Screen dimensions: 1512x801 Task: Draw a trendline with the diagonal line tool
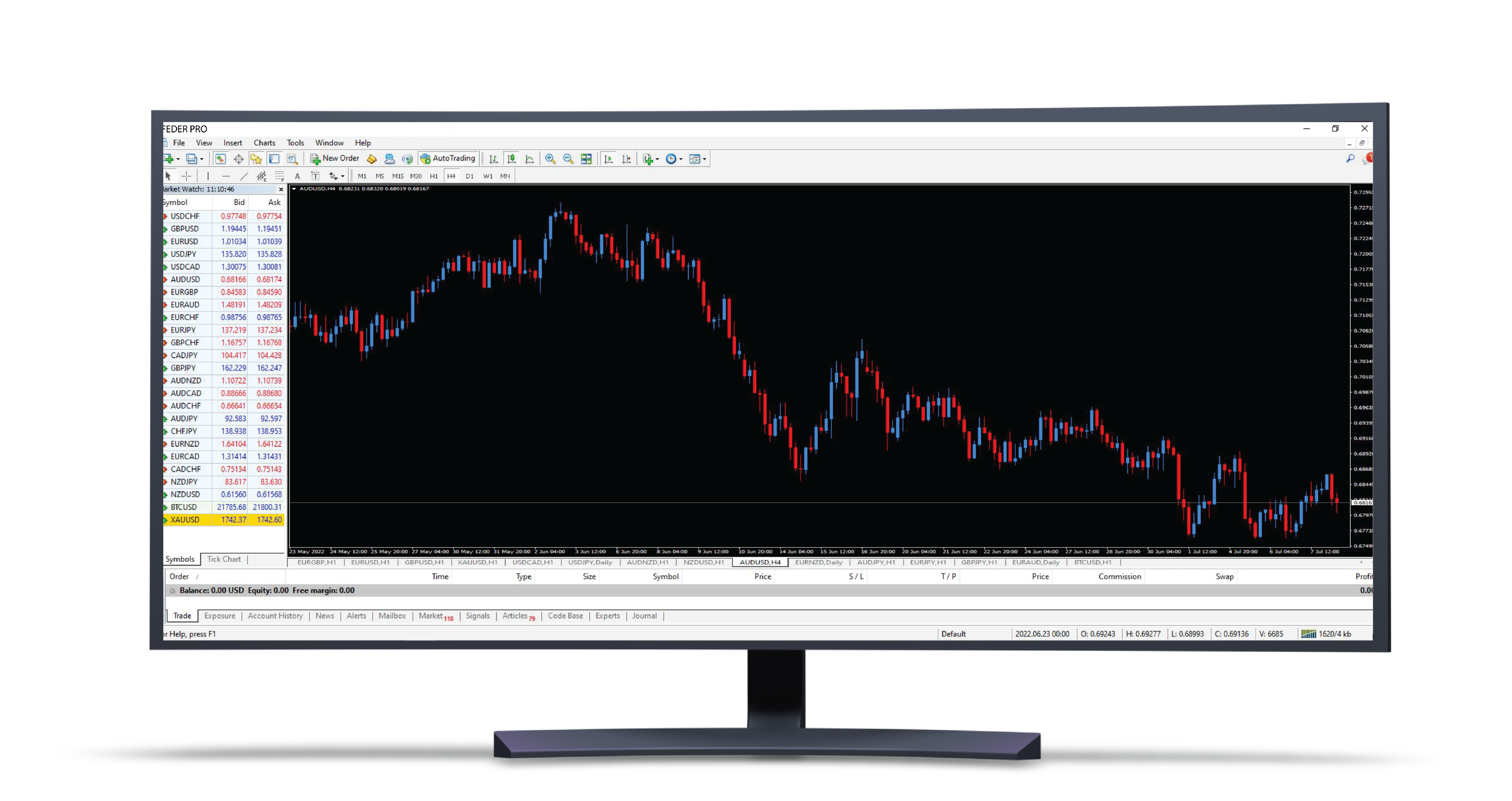pos(244,176)
